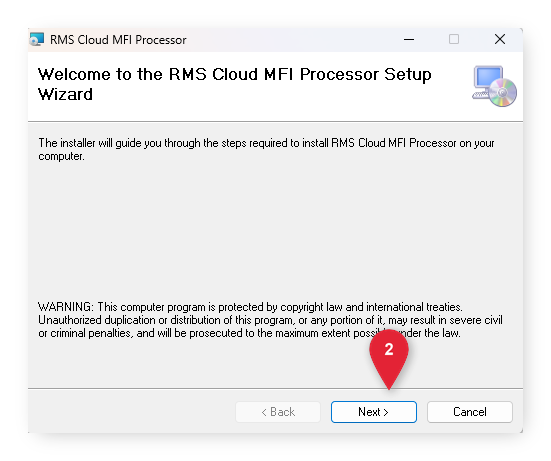Click the computer and disc setup icon
Viewport: 551px width, 461px height.
click(x=494, y=86)
